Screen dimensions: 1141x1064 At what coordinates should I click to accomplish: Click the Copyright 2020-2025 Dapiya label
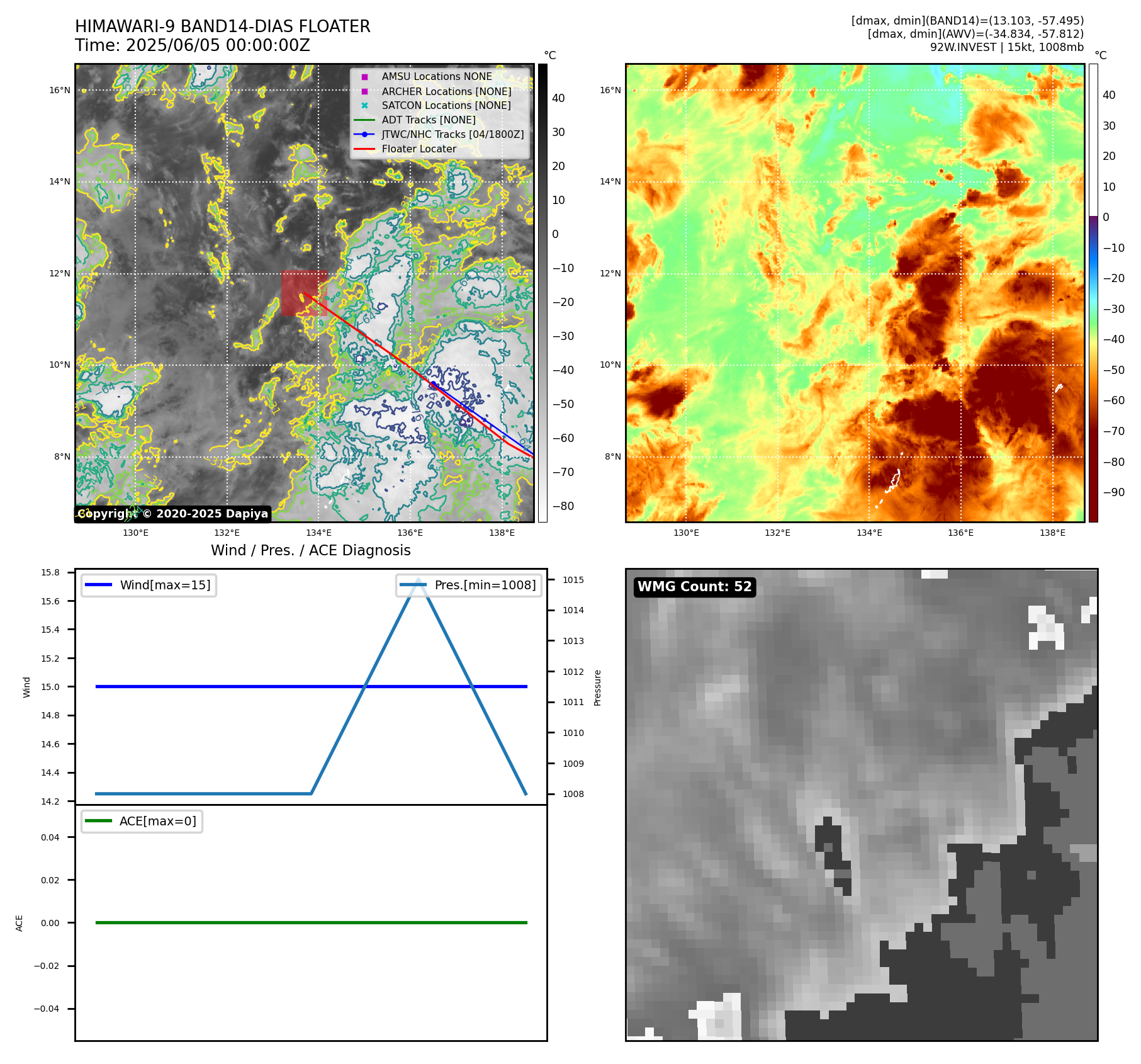pos(173,514)
